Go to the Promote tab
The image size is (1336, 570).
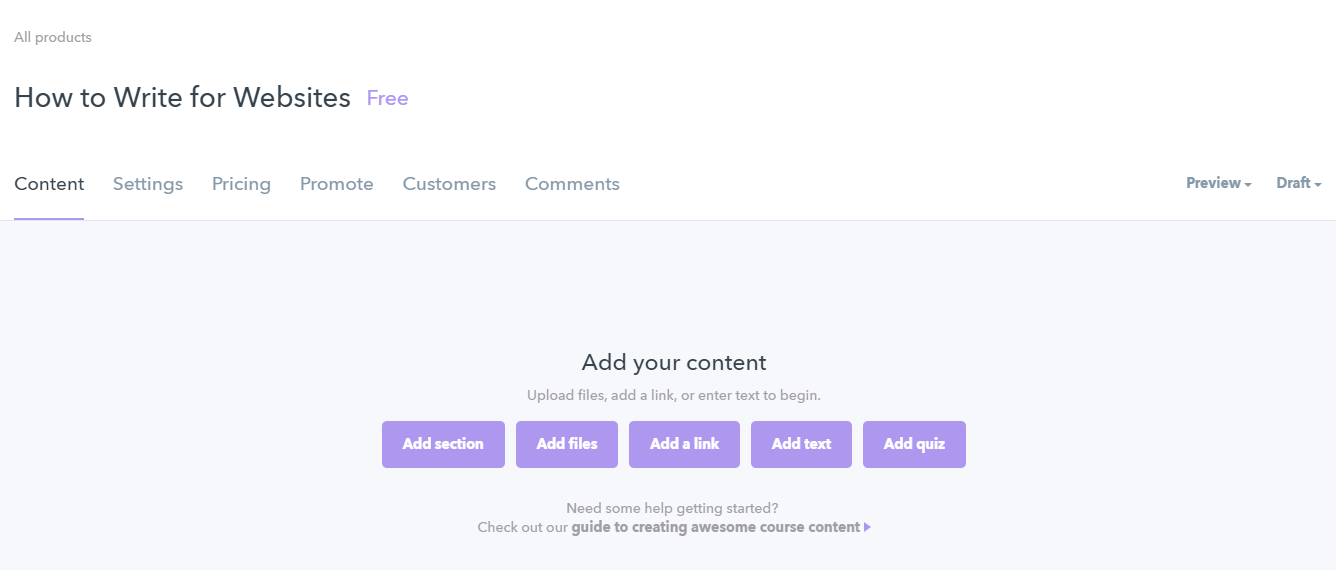(x=337, y=184)
